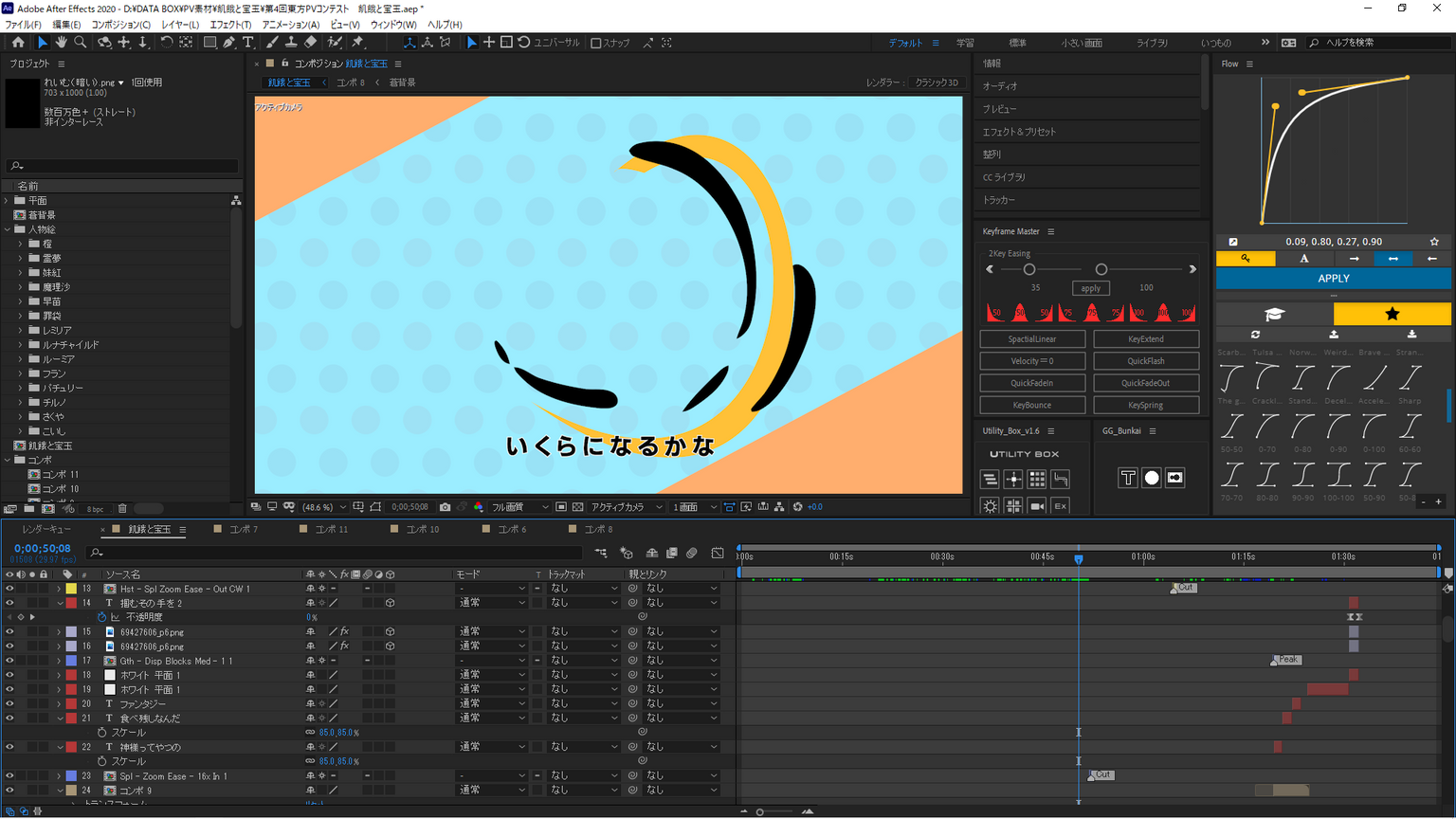Screen dimensions: 1456x819
Task: Click the KeyBounce button
Action: (1031, 405)
